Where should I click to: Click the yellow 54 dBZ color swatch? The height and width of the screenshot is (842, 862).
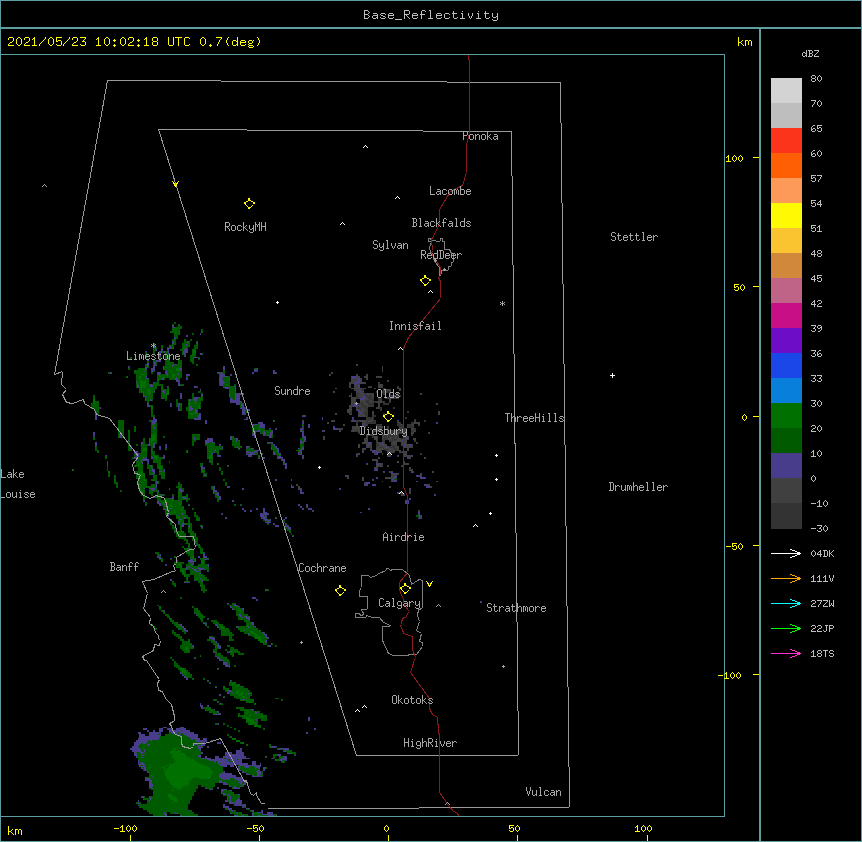click(786, 215)
